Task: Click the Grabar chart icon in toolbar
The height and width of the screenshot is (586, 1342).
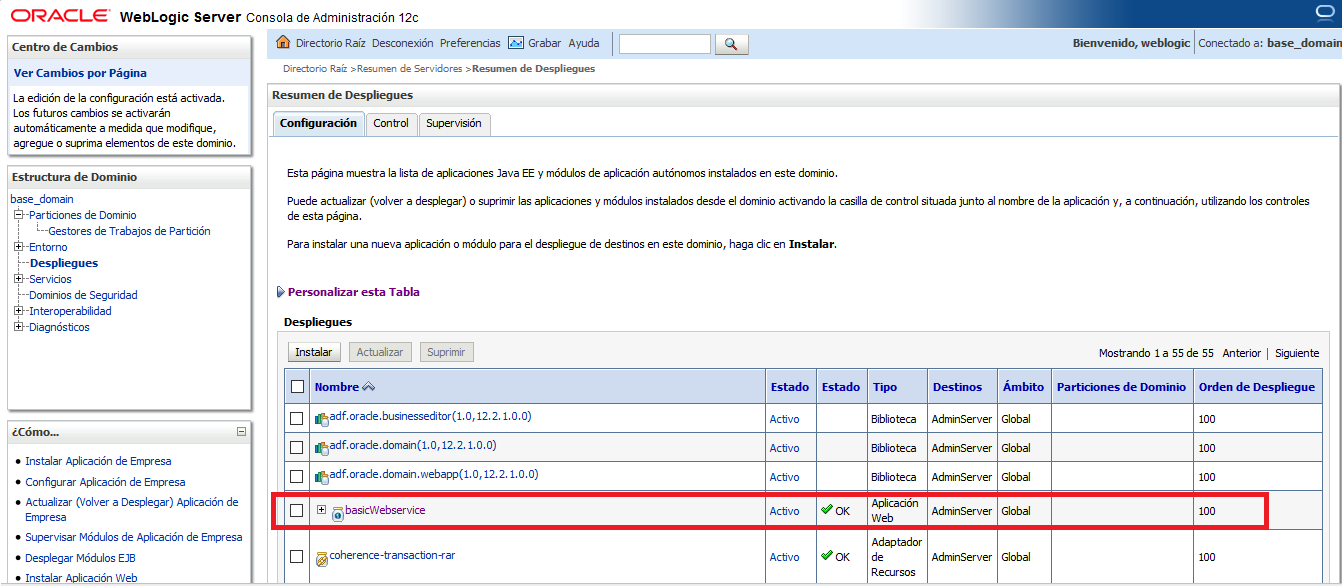Action: (x=516, y=43)
